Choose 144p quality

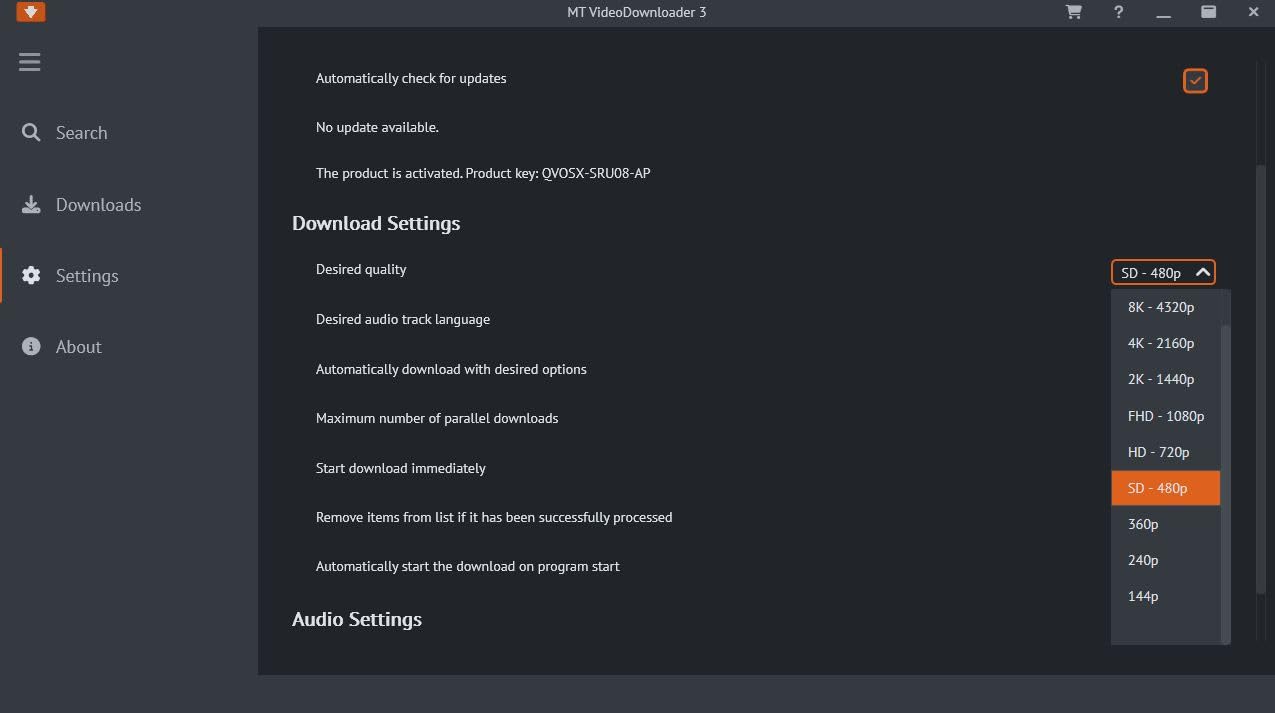tap(1165, 596)
